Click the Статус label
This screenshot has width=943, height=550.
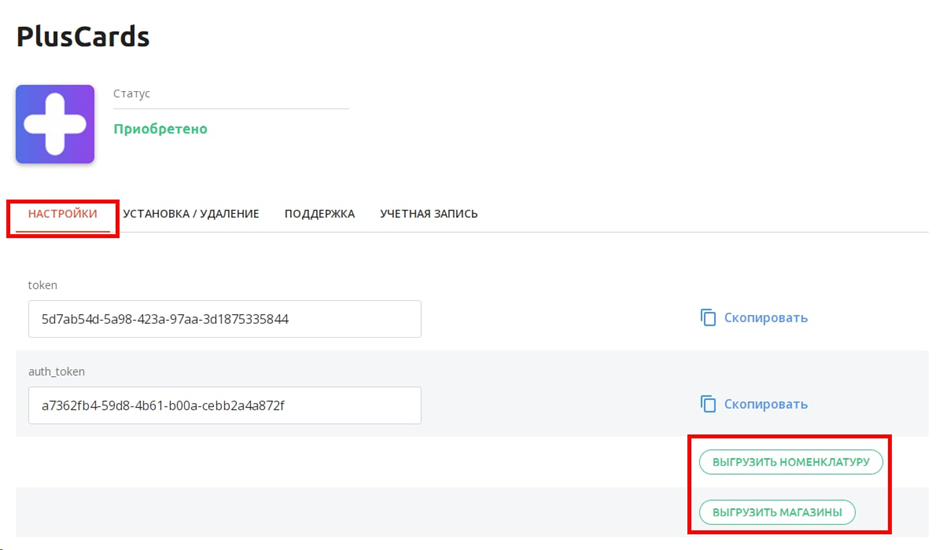132,93
